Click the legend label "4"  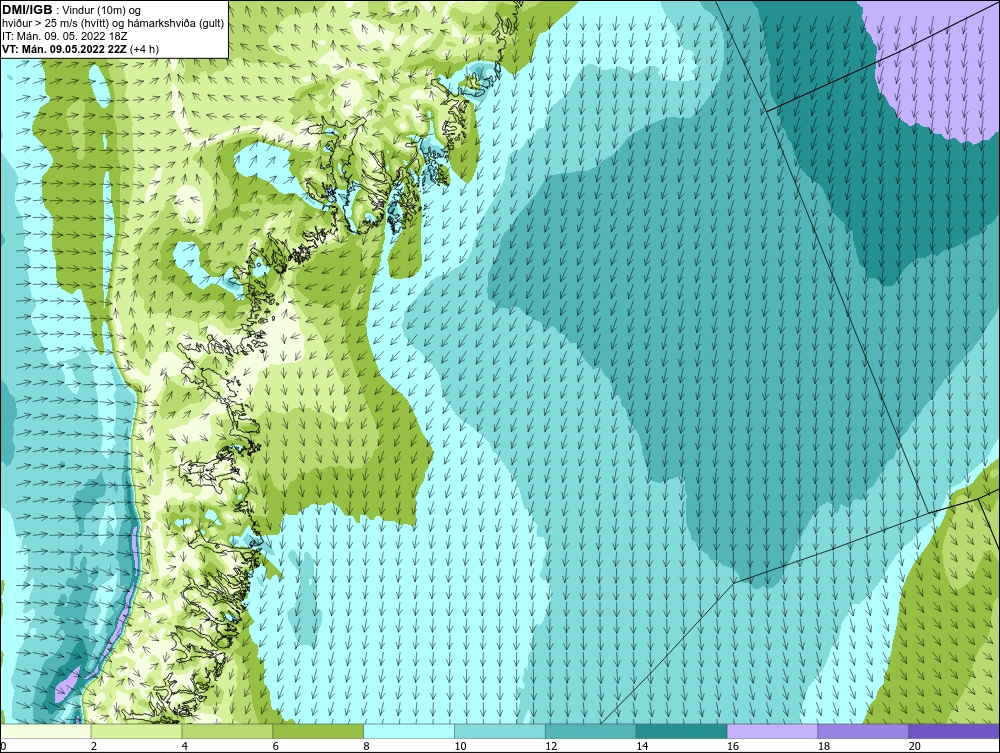[x=184, y=746]
